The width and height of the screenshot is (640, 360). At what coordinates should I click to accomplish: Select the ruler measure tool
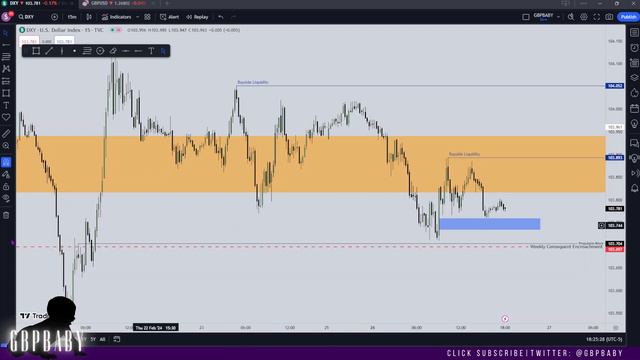coord(6,133)
